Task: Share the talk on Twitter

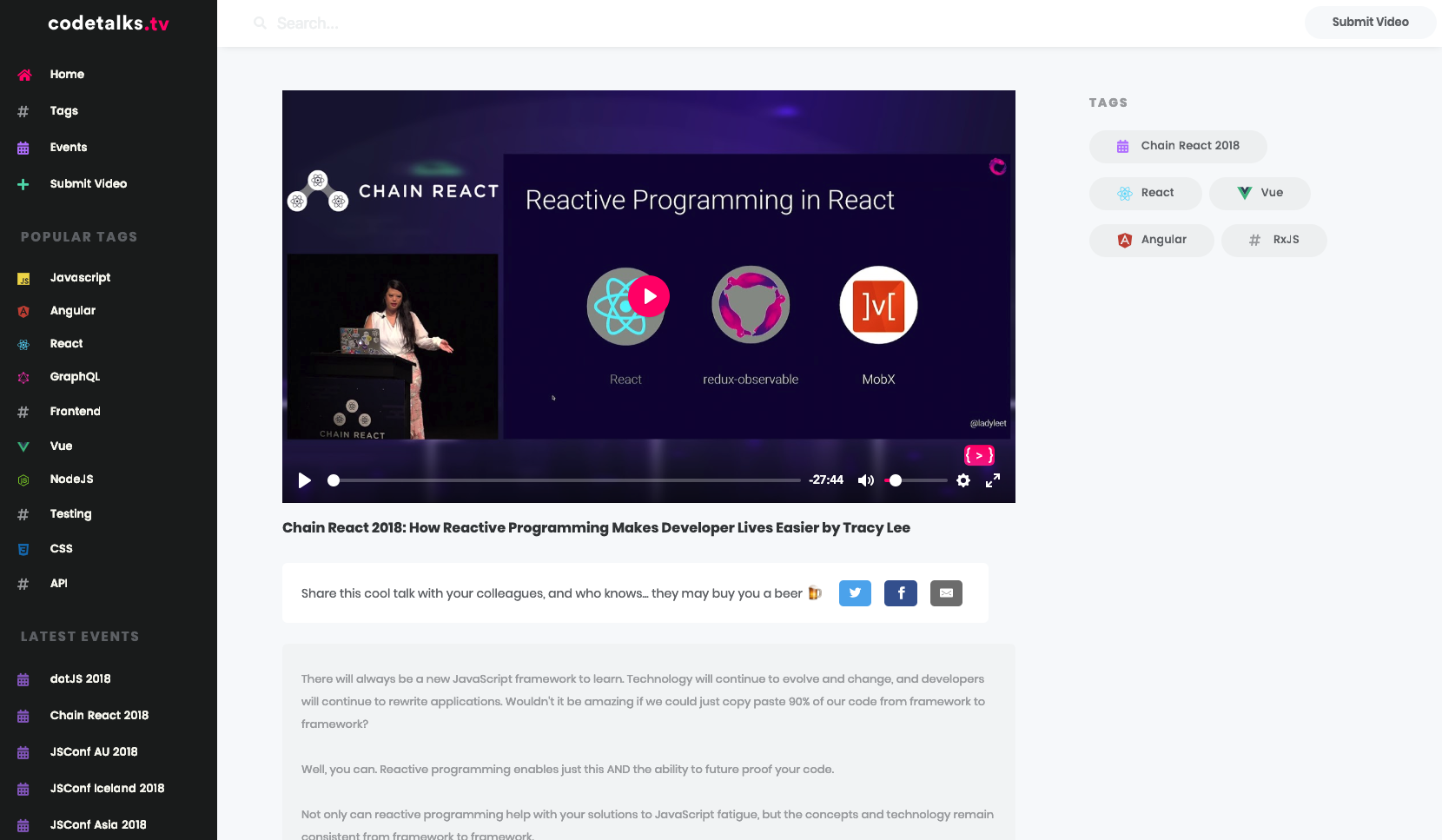Action: pyautogui.click(x=855, y=593)
